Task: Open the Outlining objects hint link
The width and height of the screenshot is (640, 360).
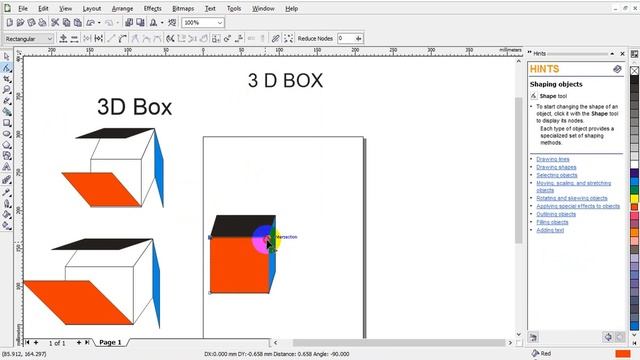Action: [556, 214]
